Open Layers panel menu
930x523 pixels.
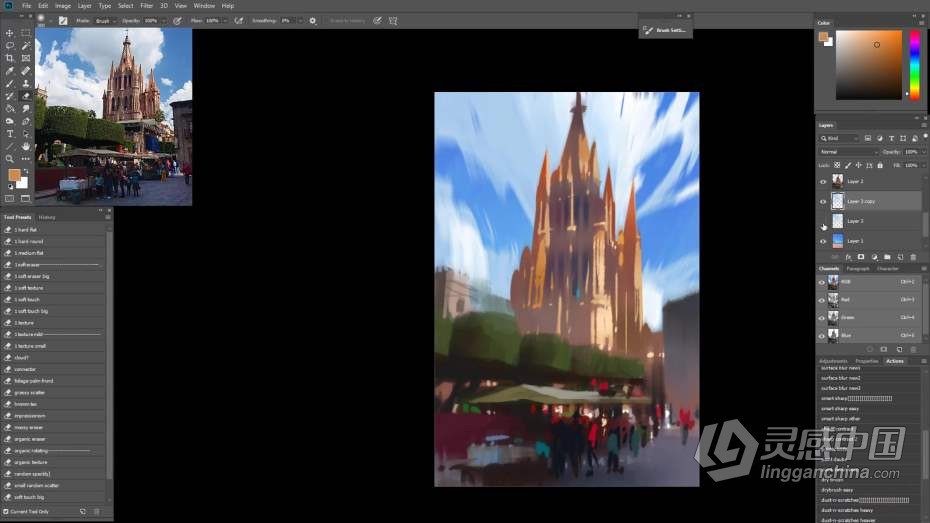[x=923, y=125]
